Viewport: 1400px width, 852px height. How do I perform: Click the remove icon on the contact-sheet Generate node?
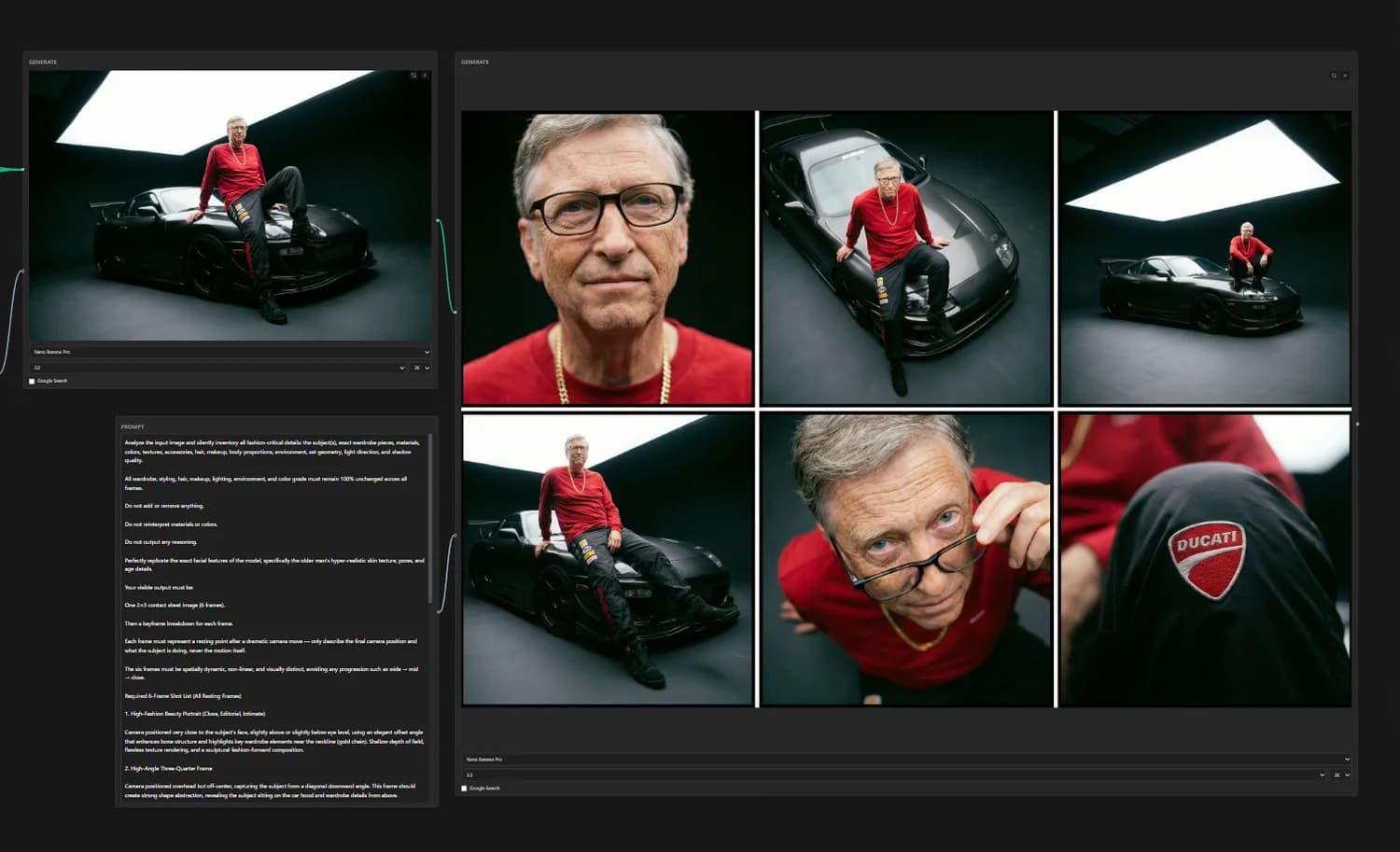pyautogui.click(x=1345, y=76)
